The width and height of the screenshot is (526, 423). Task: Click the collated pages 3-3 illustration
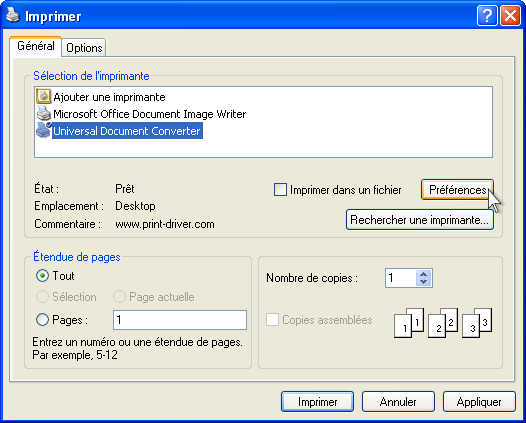477,323
